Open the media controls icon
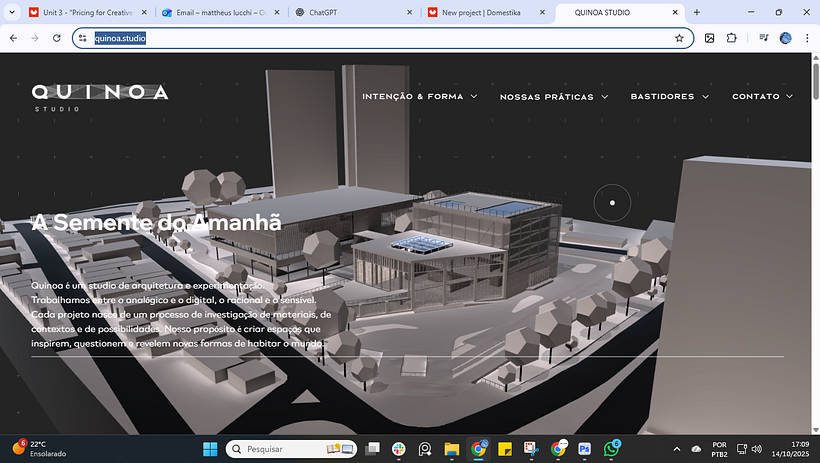This screenshot has height=463, width=820. 764,38
